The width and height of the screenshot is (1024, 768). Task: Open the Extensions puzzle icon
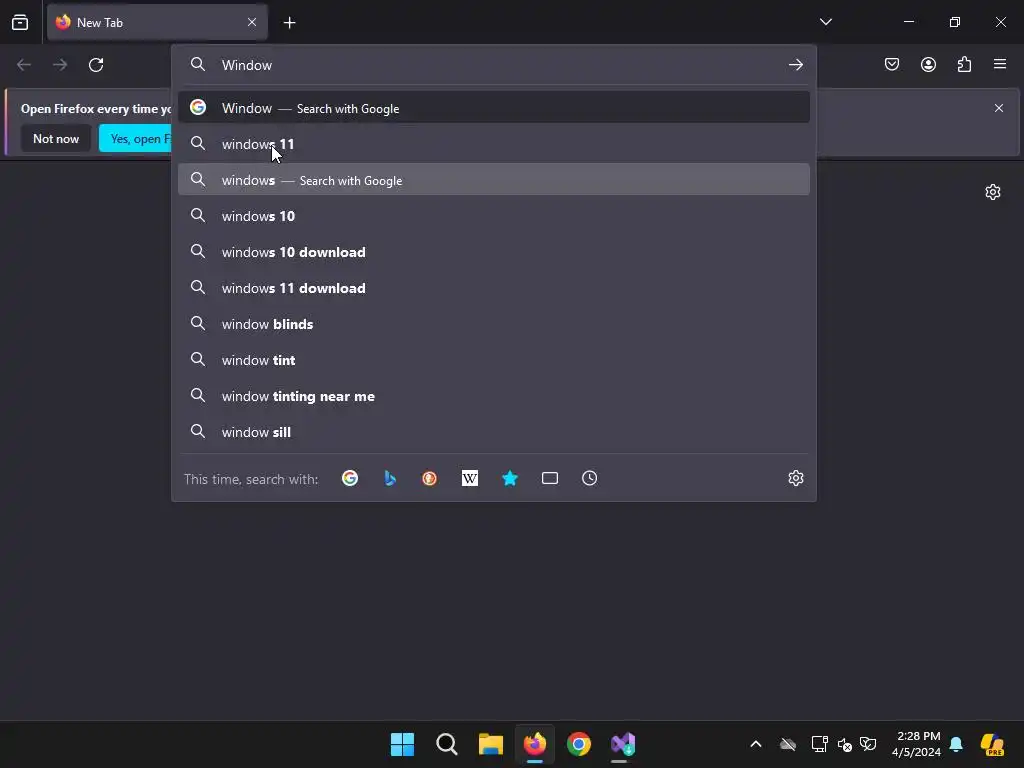click(x=964, y=64)
